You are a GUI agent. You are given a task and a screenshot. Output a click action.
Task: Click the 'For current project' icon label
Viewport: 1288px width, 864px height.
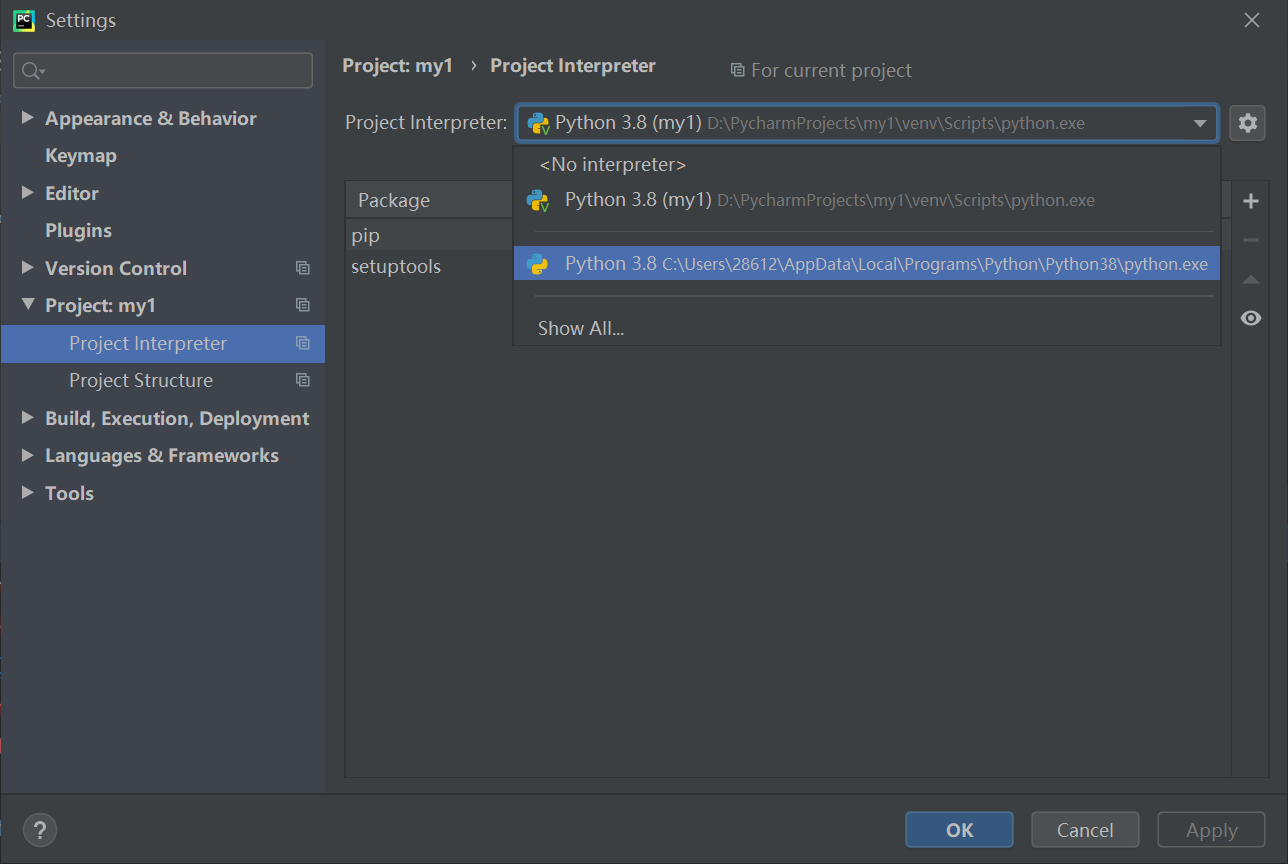pyautogui.click(x=737, y=70)
